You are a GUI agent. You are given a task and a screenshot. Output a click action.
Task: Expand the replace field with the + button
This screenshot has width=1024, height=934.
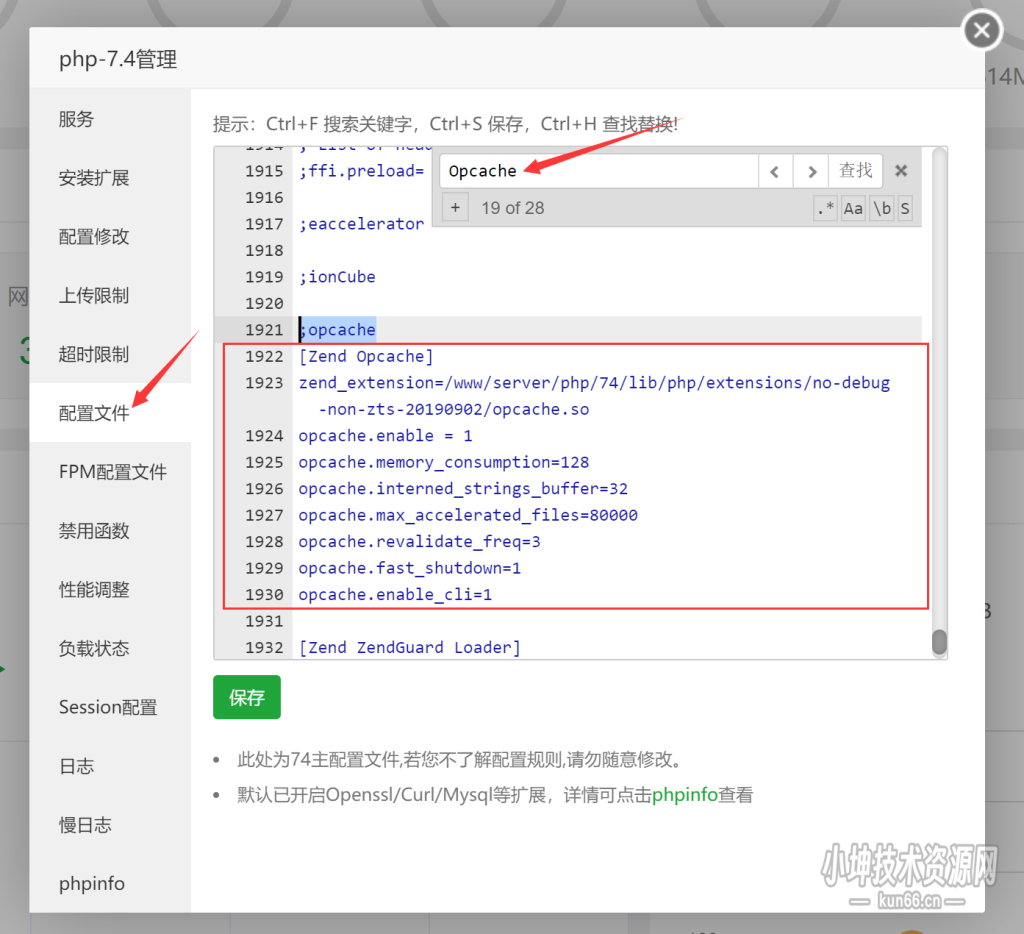[x=456, y=207]
